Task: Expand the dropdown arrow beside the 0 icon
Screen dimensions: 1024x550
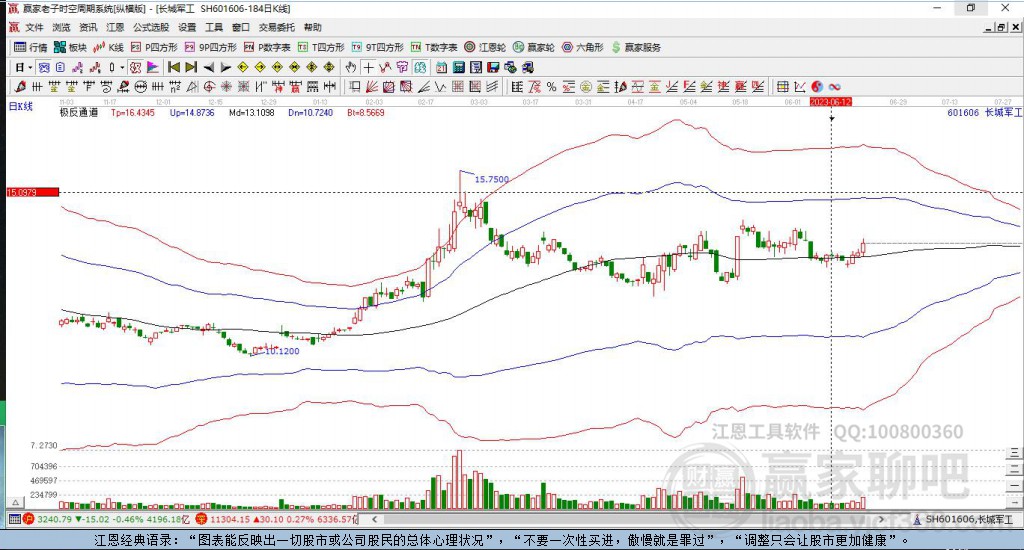Action: coord(121,67)
